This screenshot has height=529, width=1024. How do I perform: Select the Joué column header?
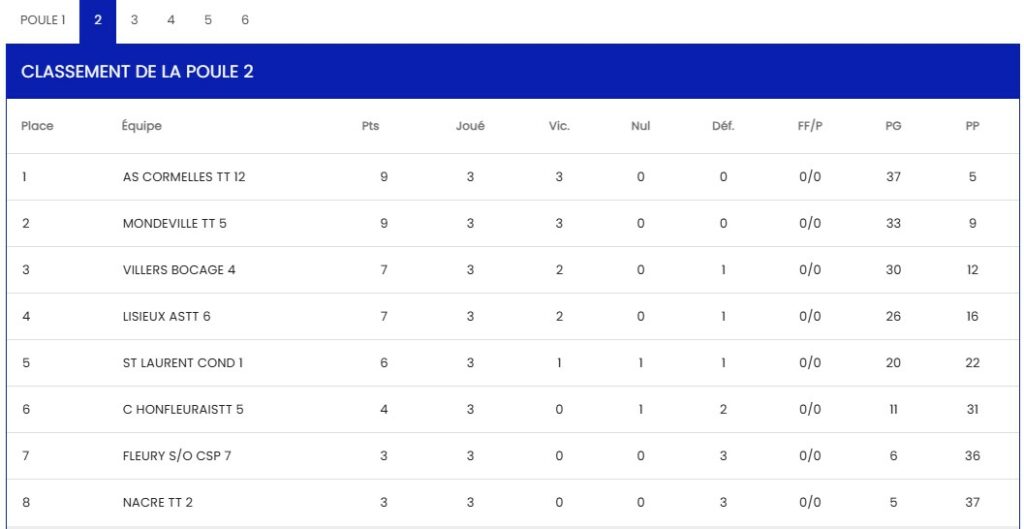[x=470, y=126]
